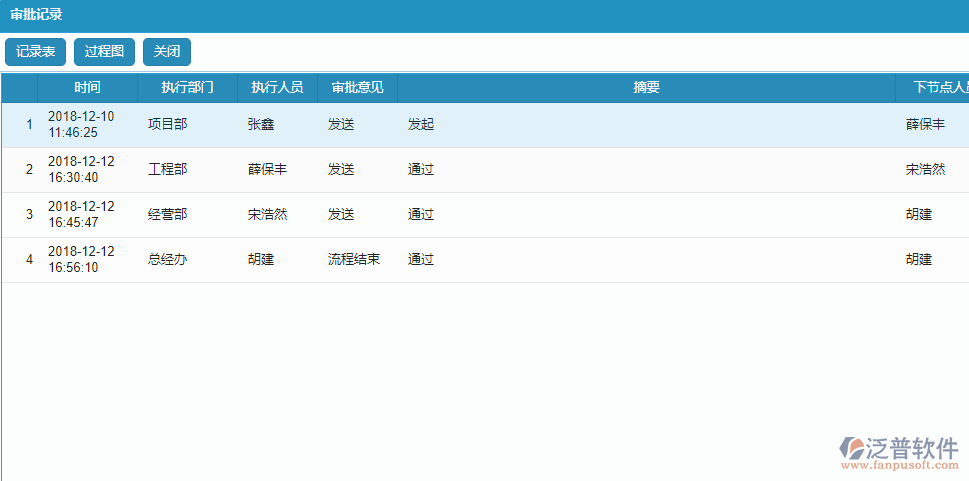This screenshot has width=969, height=481.
Task: Sort by the 时间 column header
Action: [x=87, y=88]
